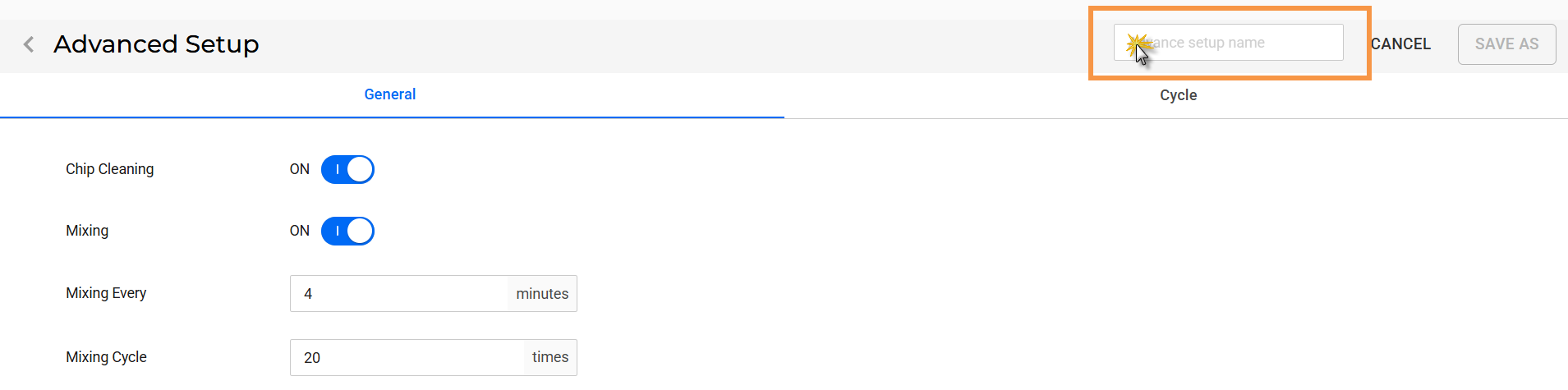Click the ON text beside Mixing switch
This screenshot has width=1568, height=390.
[299, 231]
